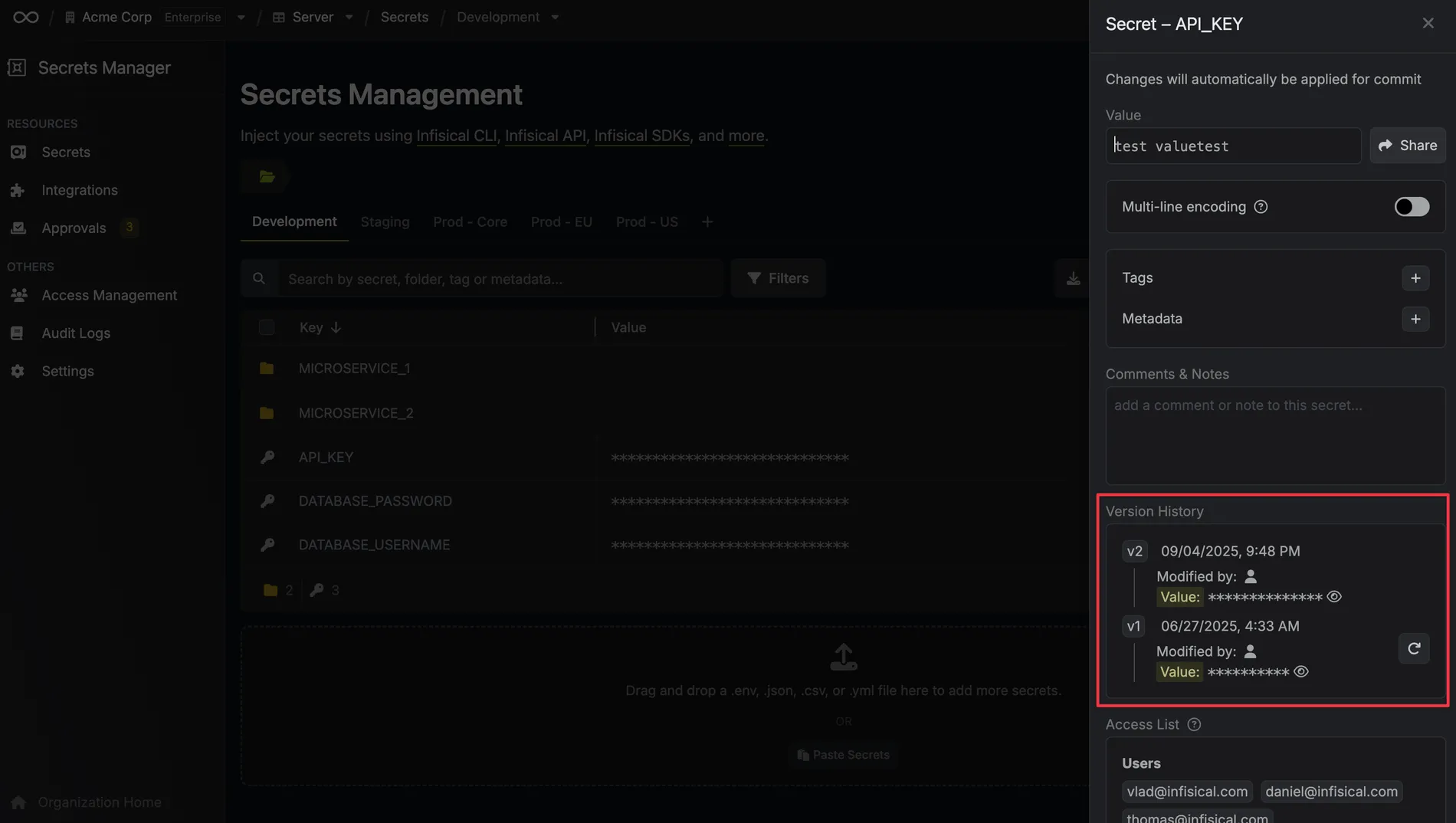Viewport: 1456px width, 823px height.
Task: Toggle Multi-line encoding switch
Action: [x=1412, y=207]
